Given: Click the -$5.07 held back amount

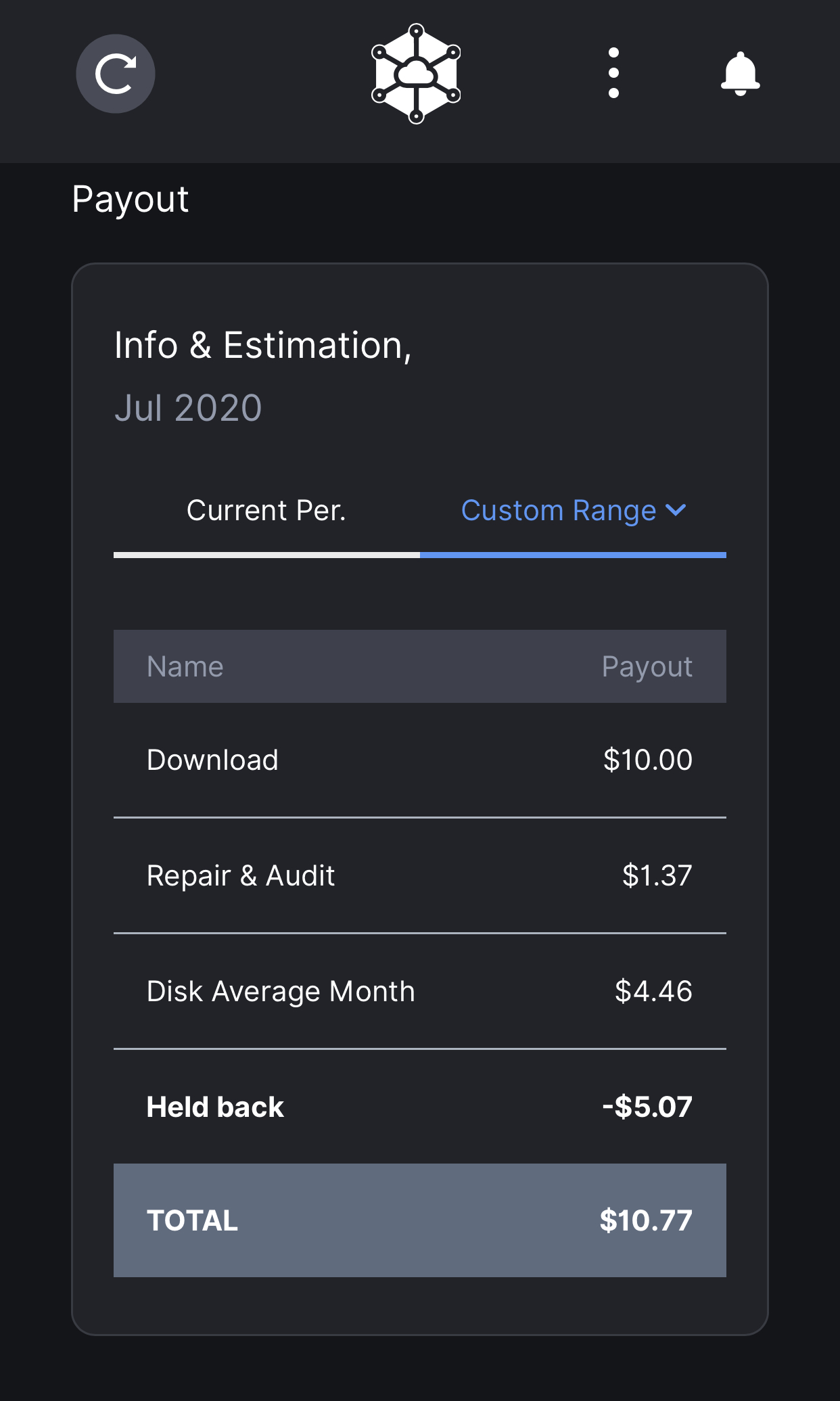Looking at the screenshot, I should point(647,1107).
